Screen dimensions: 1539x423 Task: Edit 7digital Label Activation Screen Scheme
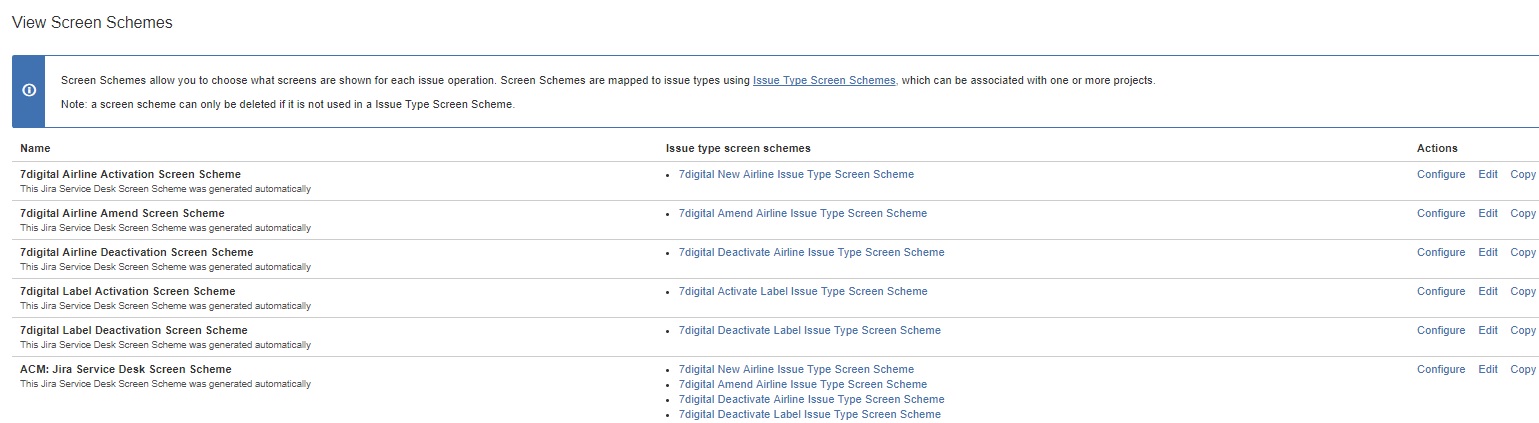(1488, 291)
